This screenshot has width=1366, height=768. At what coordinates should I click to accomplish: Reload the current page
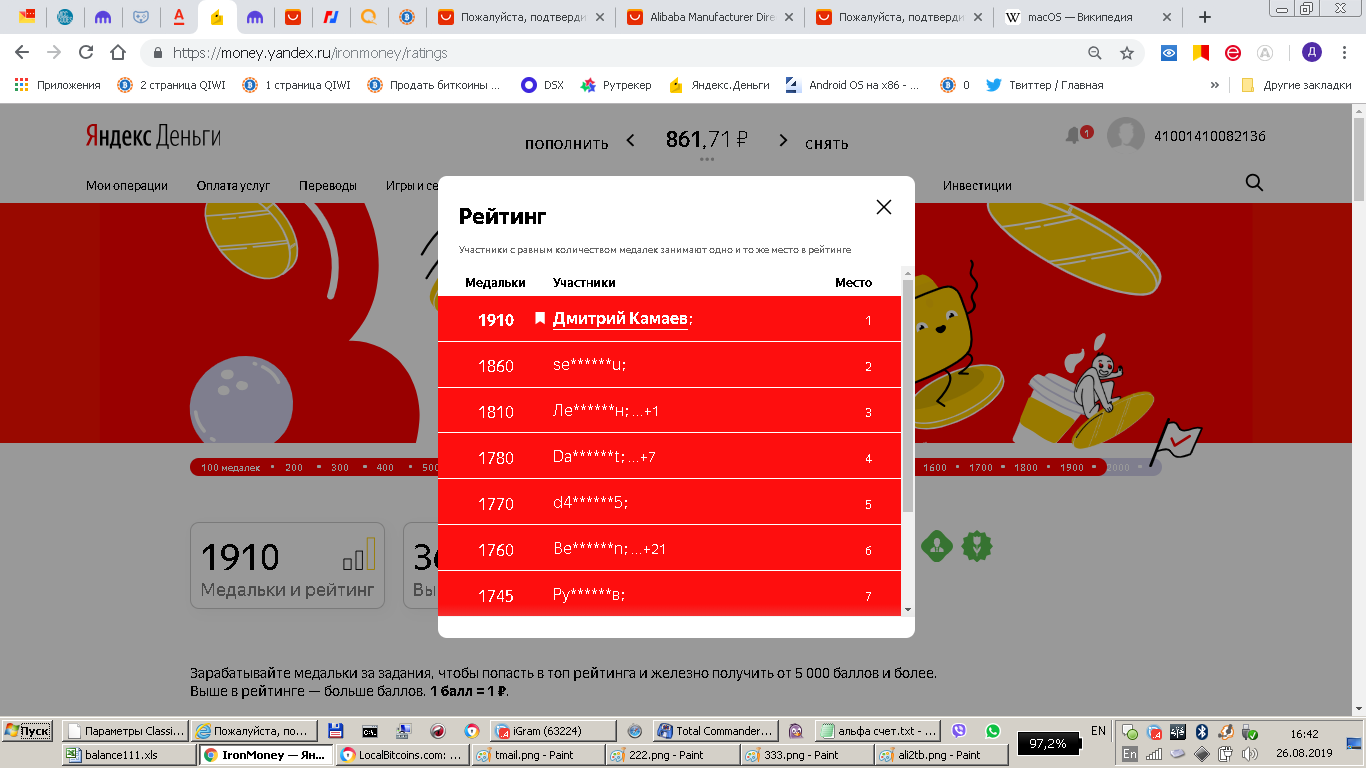tap(86, 53)
